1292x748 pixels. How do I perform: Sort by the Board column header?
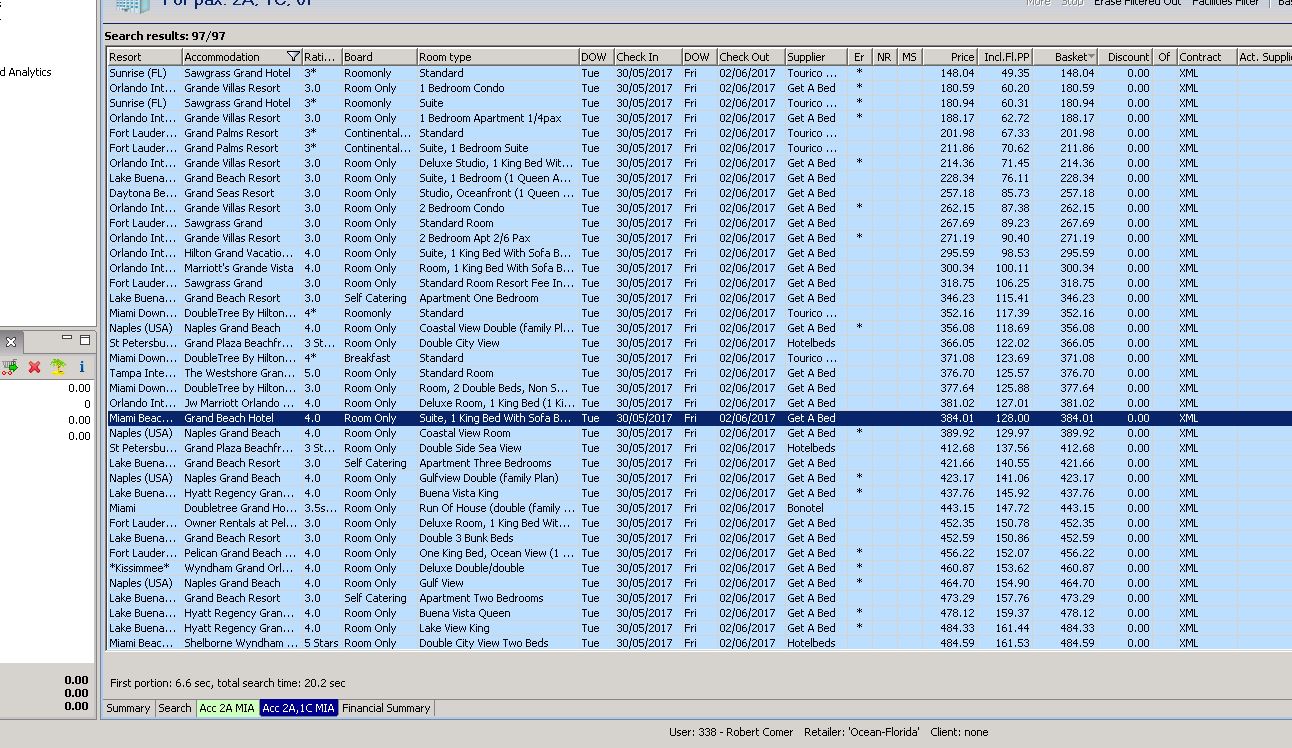click(x=379, y=57)
